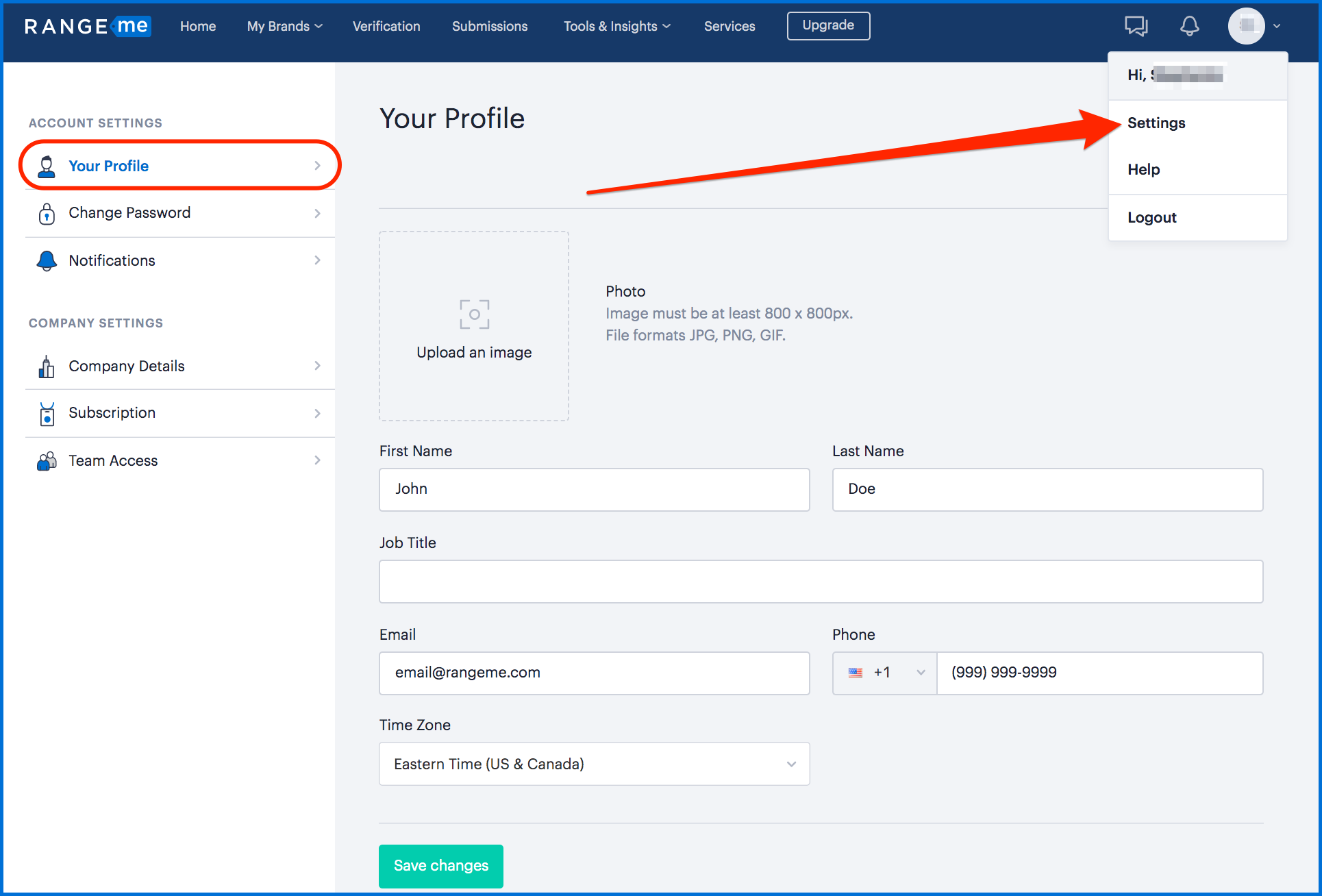The image size is (1322, 896).
Task: Go to the Submissions tab
Action: 490,26
